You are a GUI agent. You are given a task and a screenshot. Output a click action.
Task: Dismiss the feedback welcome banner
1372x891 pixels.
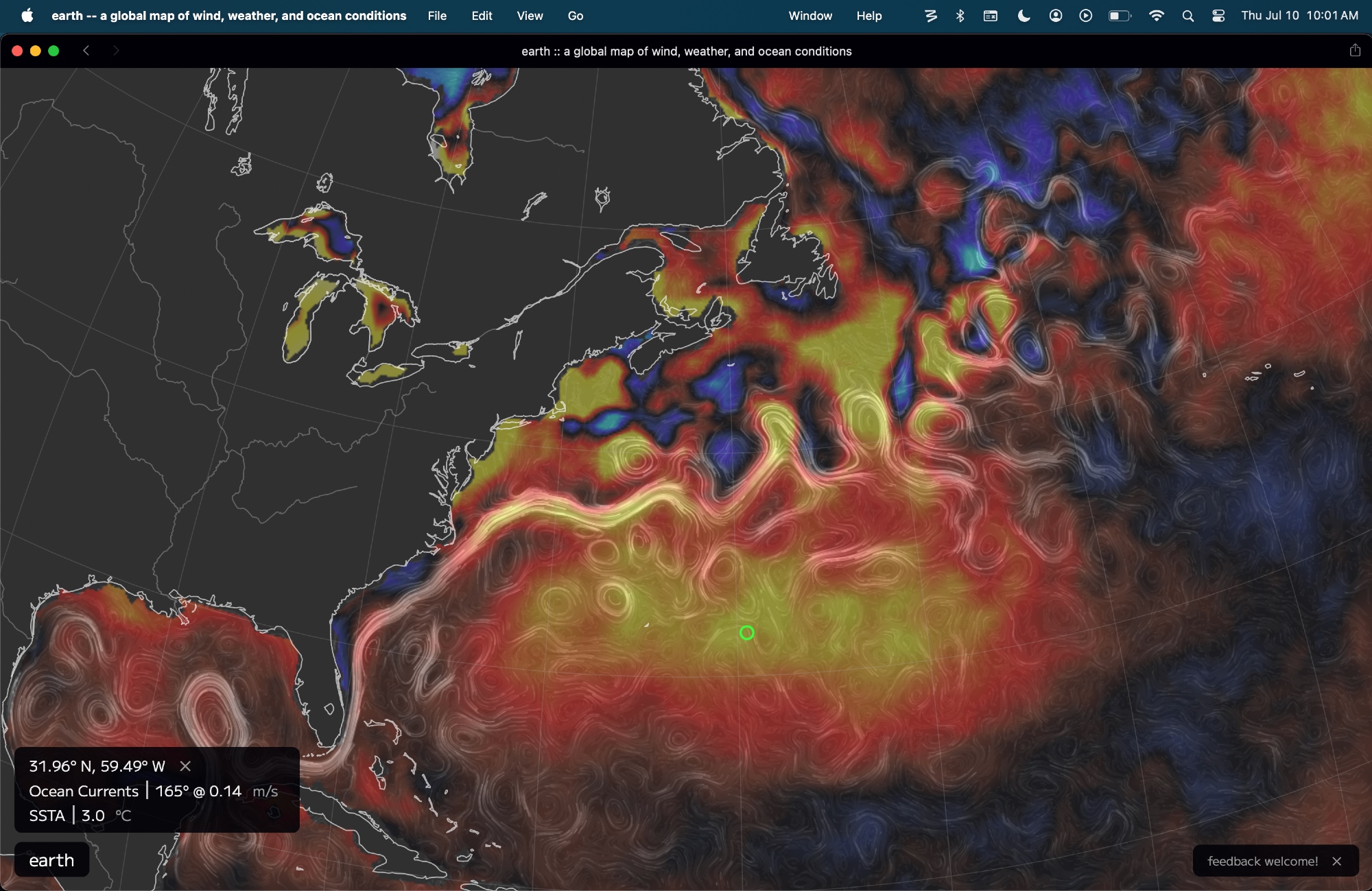point(1336,862)
